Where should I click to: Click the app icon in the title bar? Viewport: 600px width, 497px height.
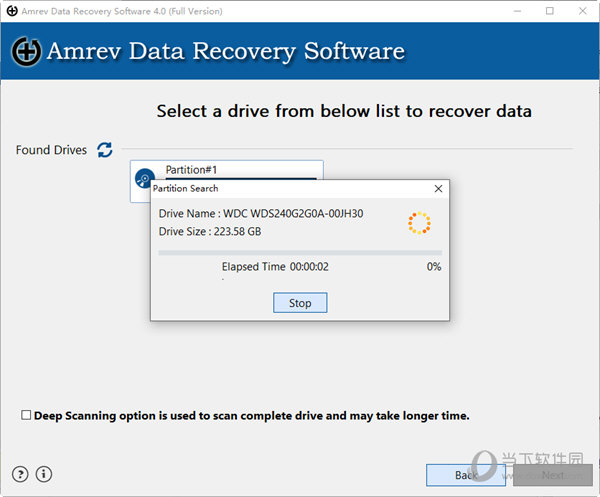pyautogui.click(x=12, y=11)
